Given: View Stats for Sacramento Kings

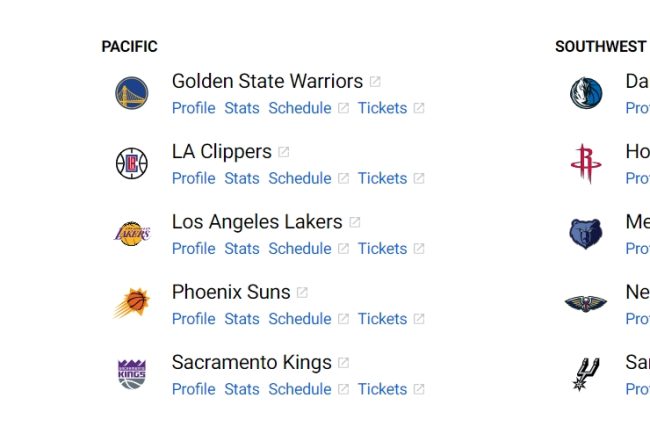Looking at the screenshot, I should coord(242,390).
